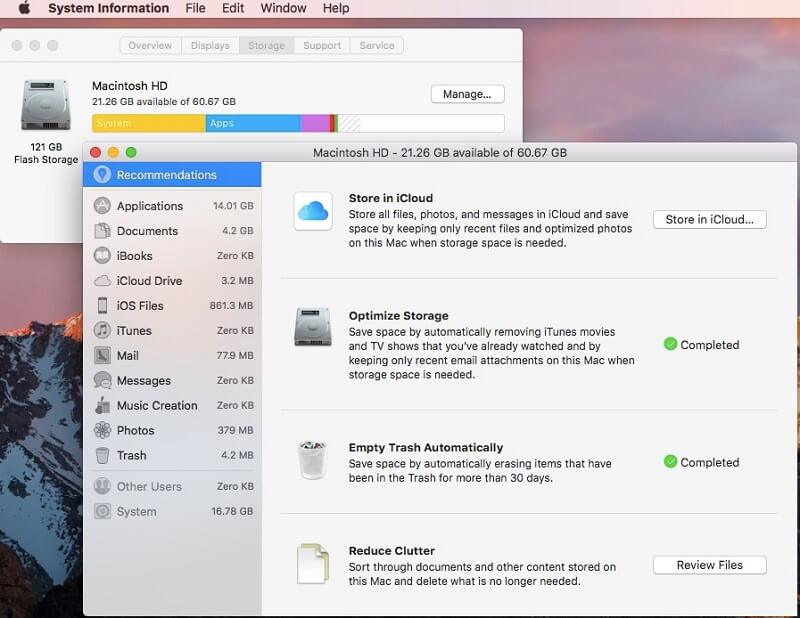Click the Mail stamp icon
Viewport: 800px width, 618px height.
(x=102, y=355)
